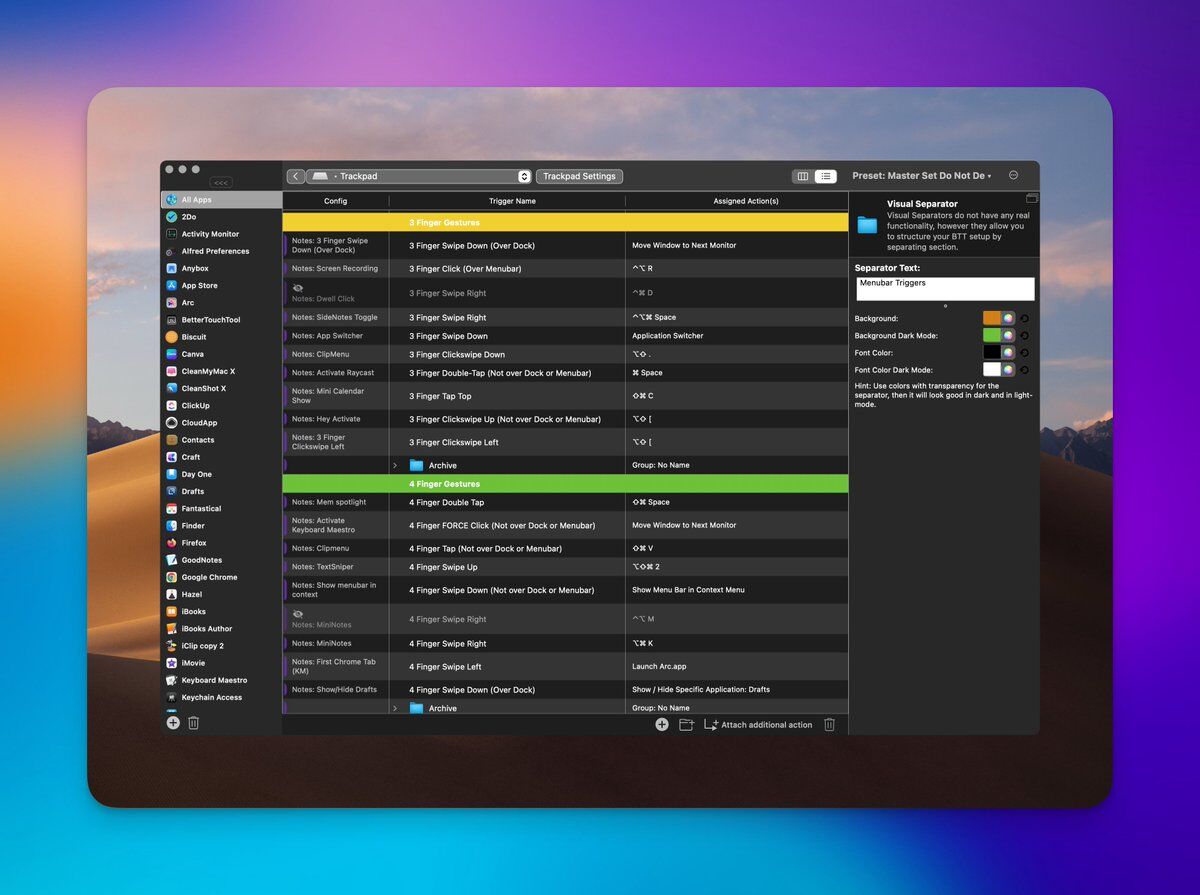
Task: Sort by Trigger Name column header
Action: (512, 201)
